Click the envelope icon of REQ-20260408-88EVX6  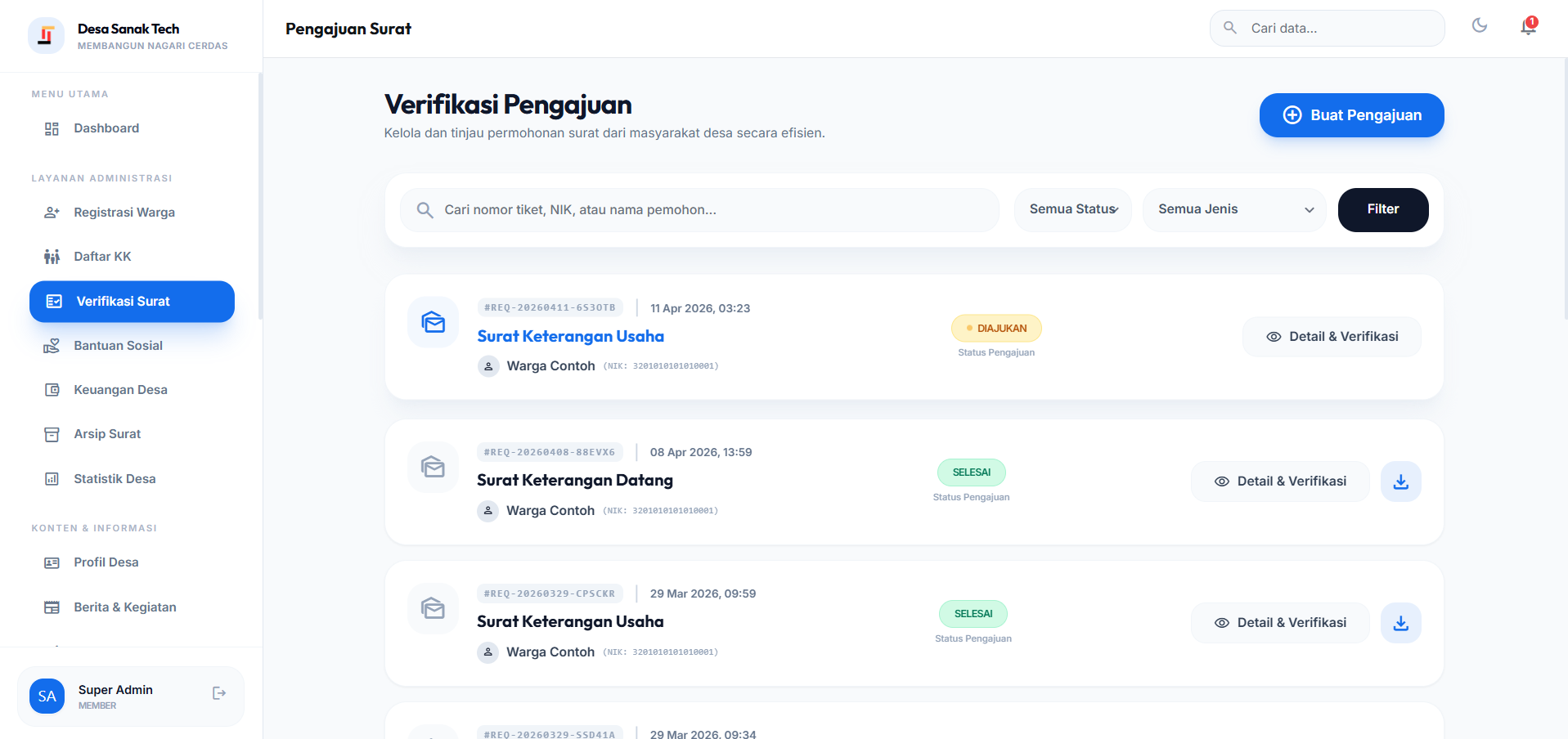[x=433, y=467]
